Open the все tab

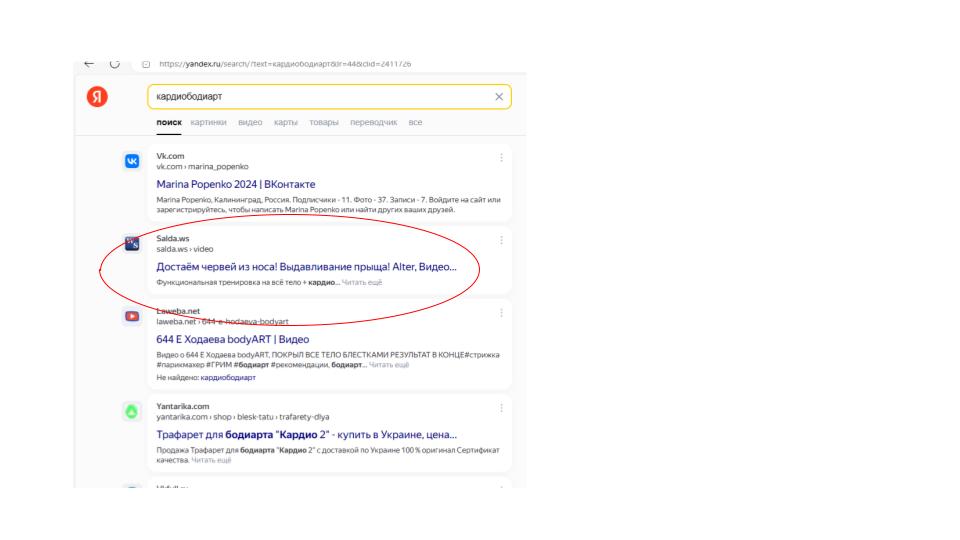pyautogui.click(x=415, y=122)
